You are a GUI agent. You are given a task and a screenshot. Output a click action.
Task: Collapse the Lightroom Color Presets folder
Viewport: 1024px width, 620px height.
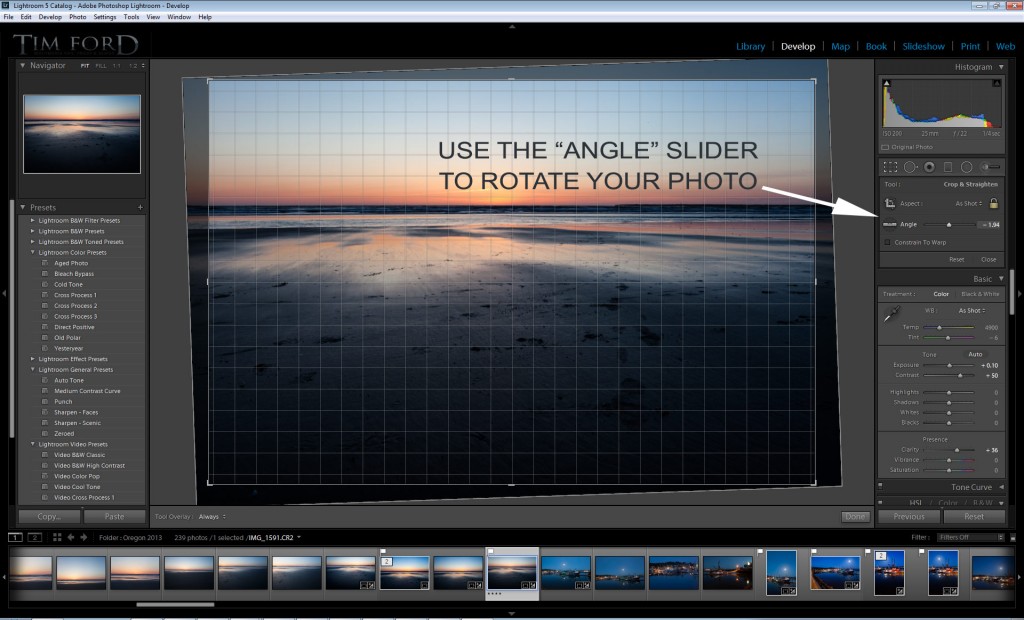[x=32, y=252]
